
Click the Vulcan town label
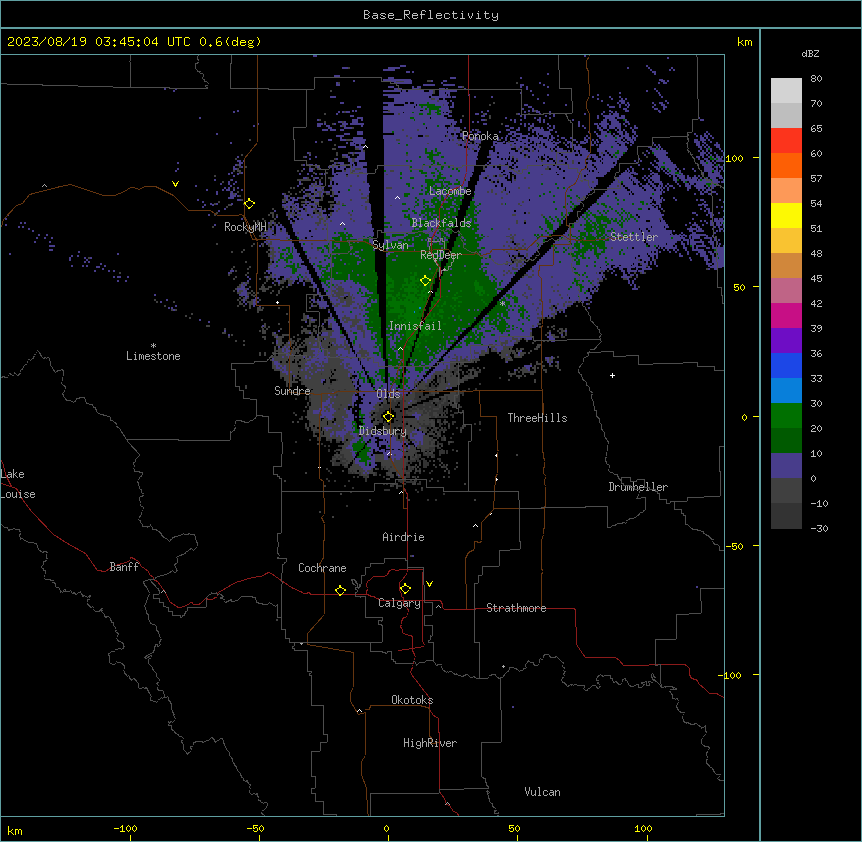543,792
